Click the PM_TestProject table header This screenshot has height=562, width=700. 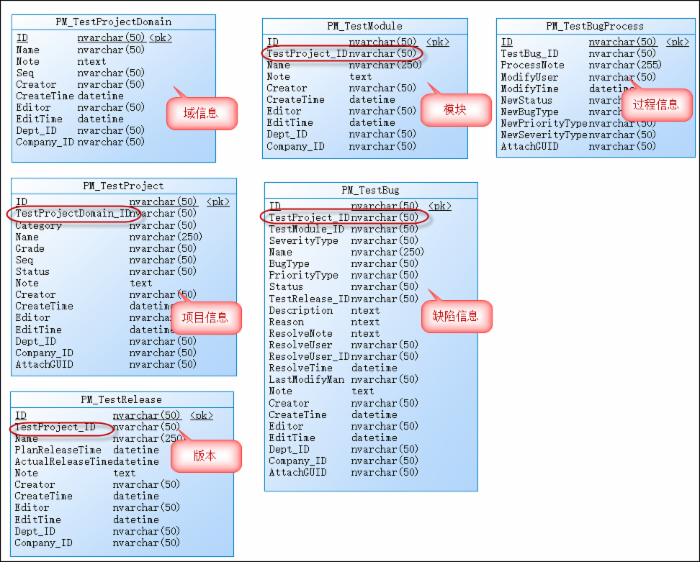[x=124, y=186]
